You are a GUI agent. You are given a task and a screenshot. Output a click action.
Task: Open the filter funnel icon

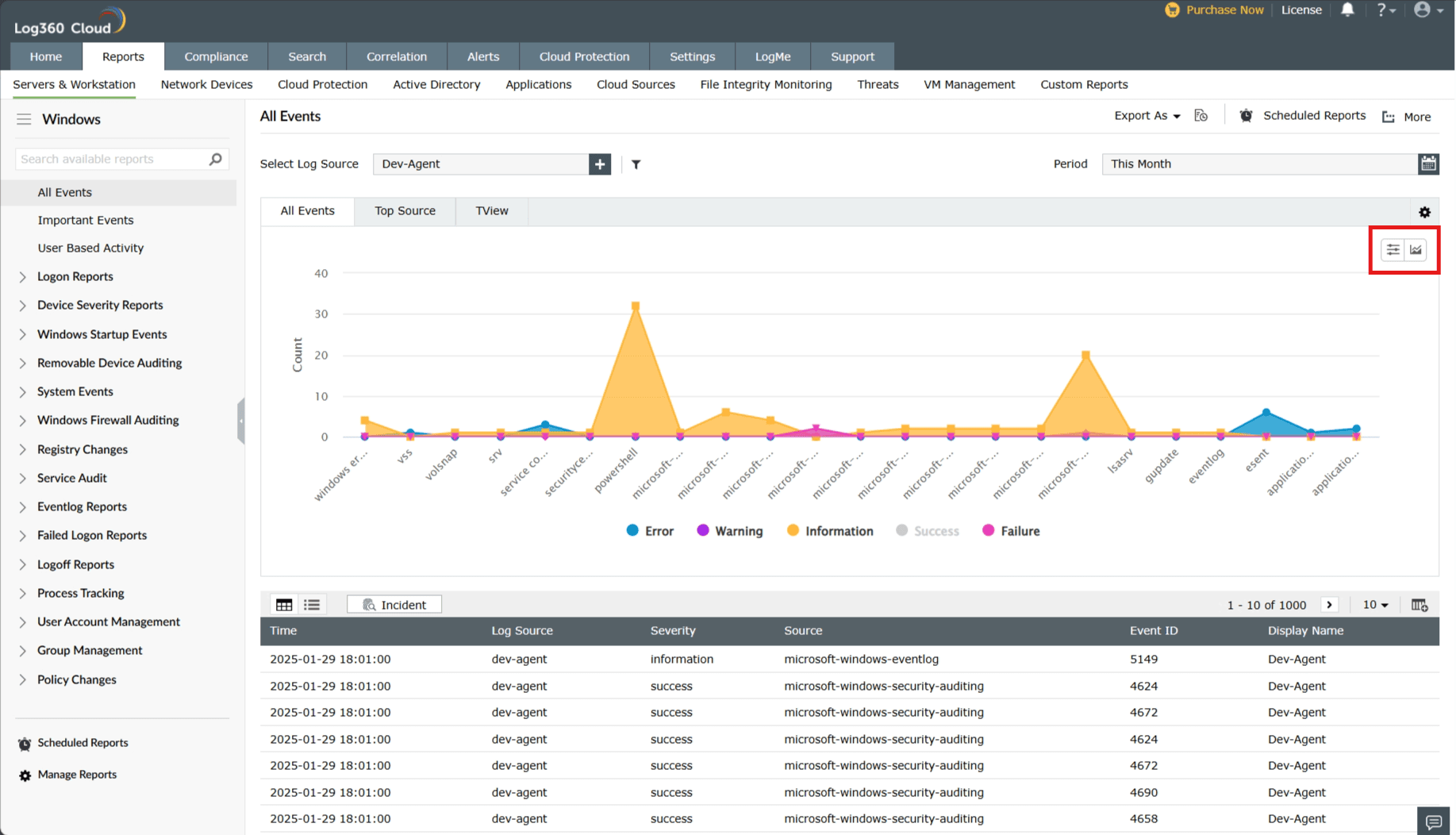coord(636,164)
